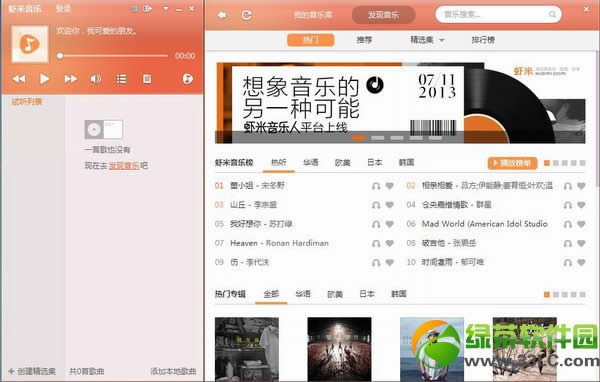
Task: Select the orange first banner slide indicator
Action: pyautogui.click(x=358, y=138)
